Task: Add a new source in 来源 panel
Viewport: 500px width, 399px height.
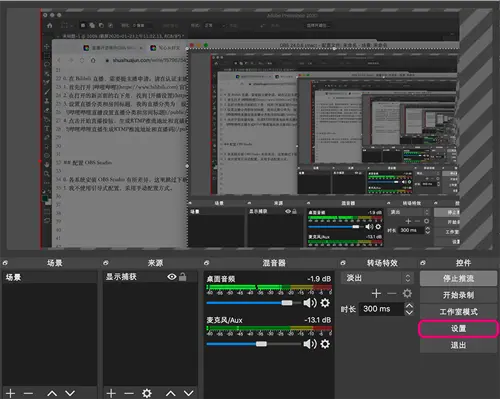Action: [111, 393]
